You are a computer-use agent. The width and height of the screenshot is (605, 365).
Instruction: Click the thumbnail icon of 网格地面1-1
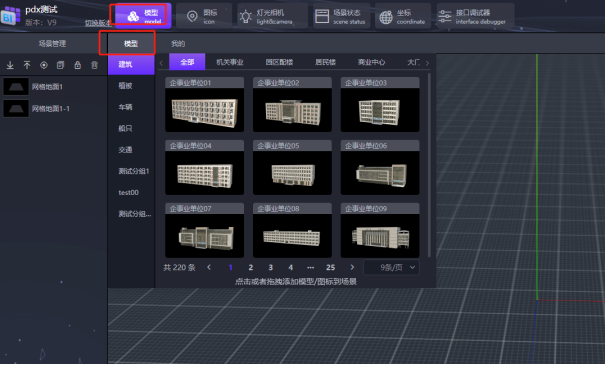click(16, 108)
